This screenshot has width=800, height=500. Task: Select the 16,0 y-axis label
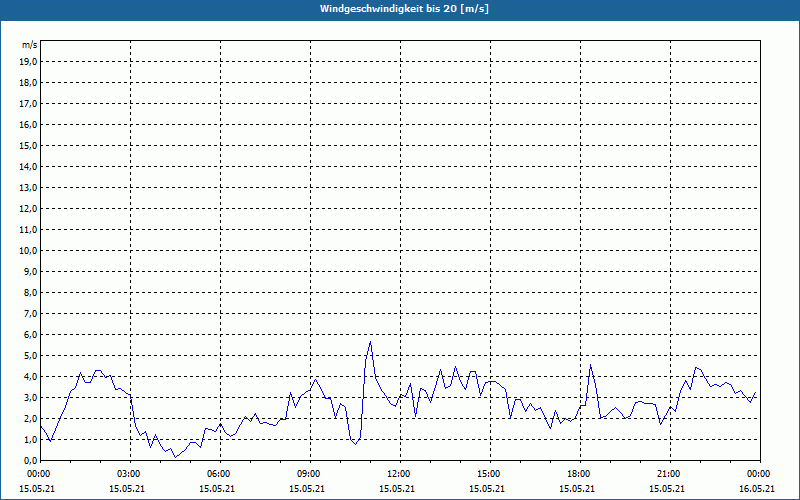coord(28,124)
